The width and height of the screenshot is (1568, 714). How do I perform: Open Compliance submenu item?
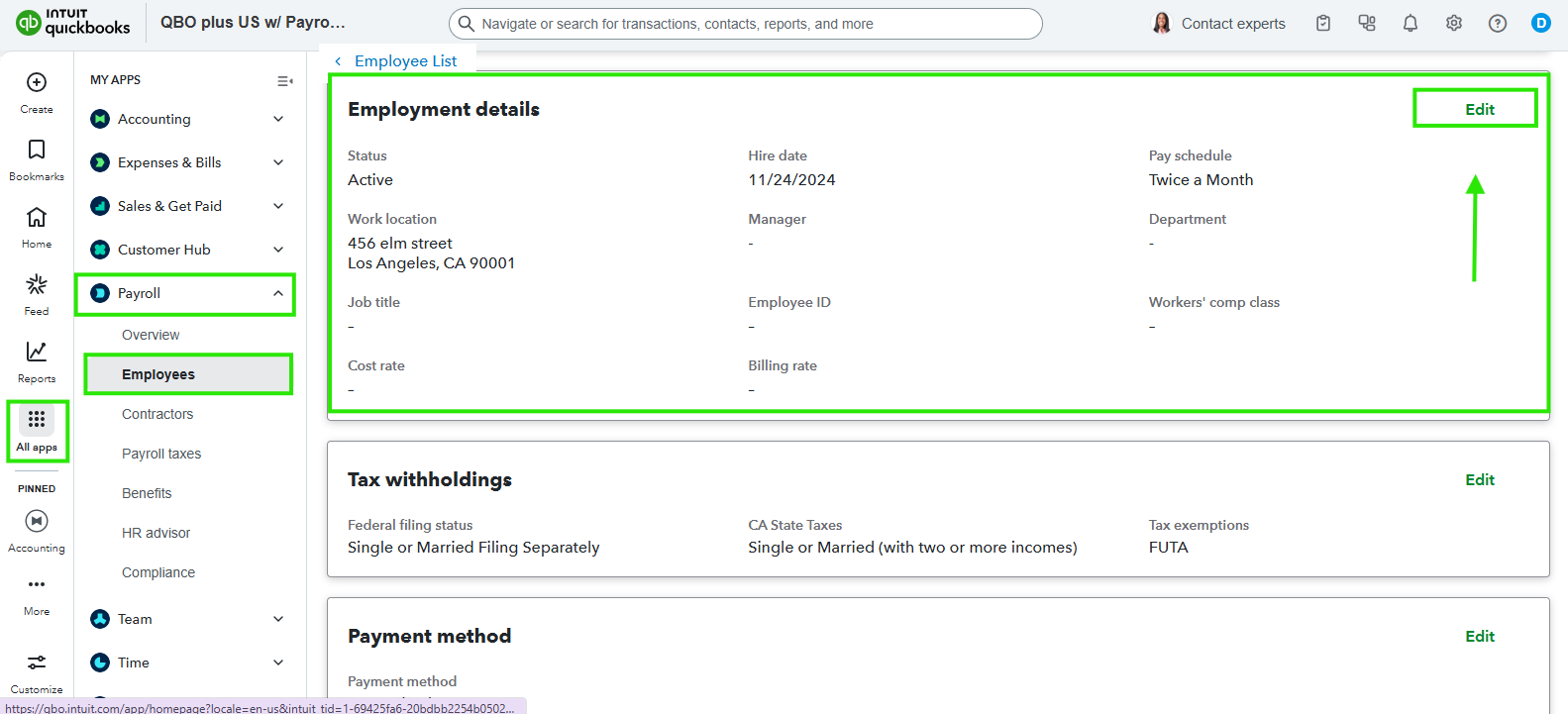coord(158,572)
